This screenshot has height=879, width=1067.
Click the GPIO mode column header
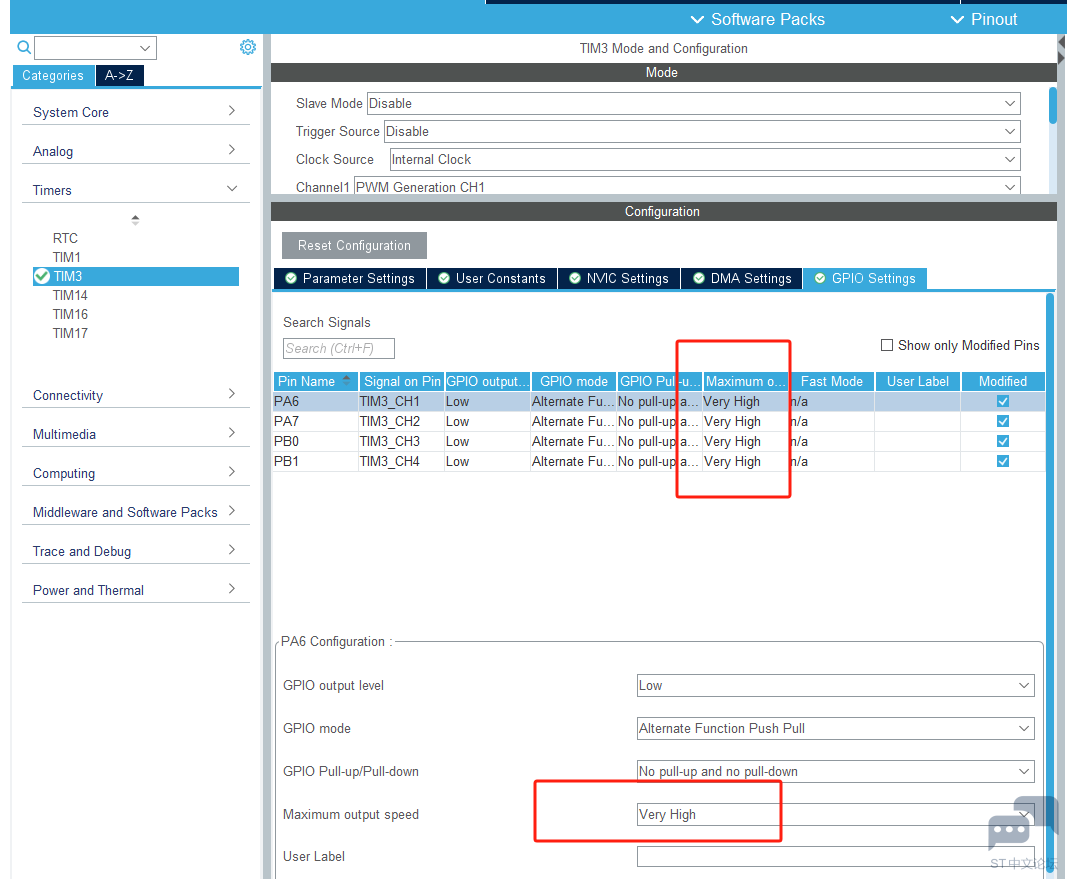574,381
